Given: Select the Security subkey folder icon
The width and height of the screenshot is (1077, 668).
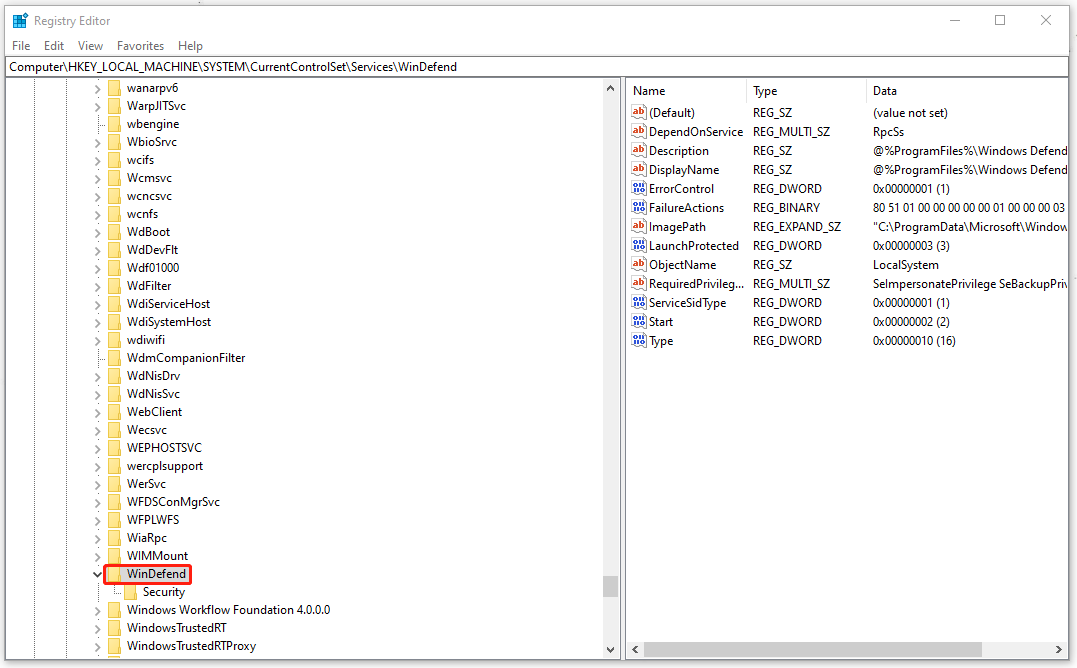Looking at the screenshot, I should click(x=131, y=592).
